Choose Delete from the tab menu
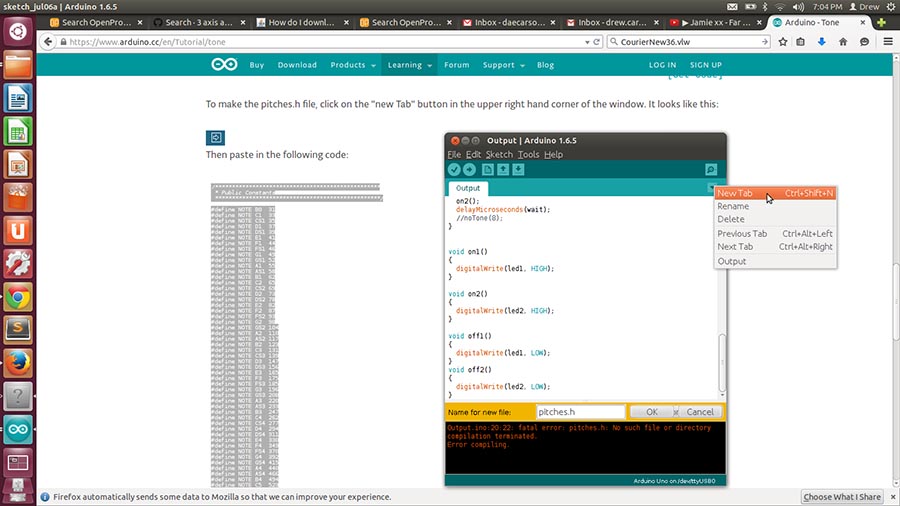The height and width of the screenshot is (506, 900). pos(775,219)
